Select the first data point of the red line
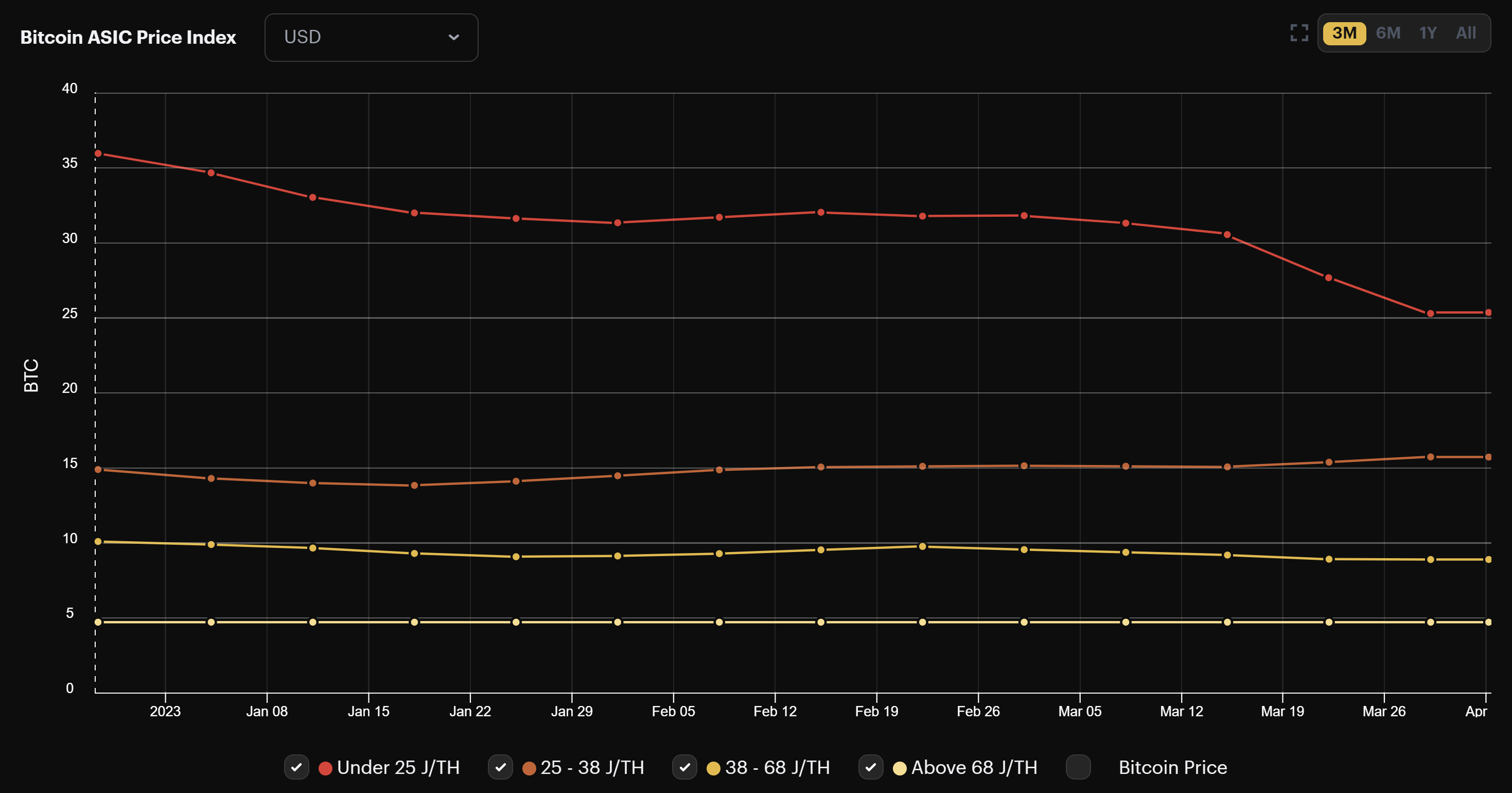The height and width of the screenshot is (793, 1512). click(x=97, y=153)
